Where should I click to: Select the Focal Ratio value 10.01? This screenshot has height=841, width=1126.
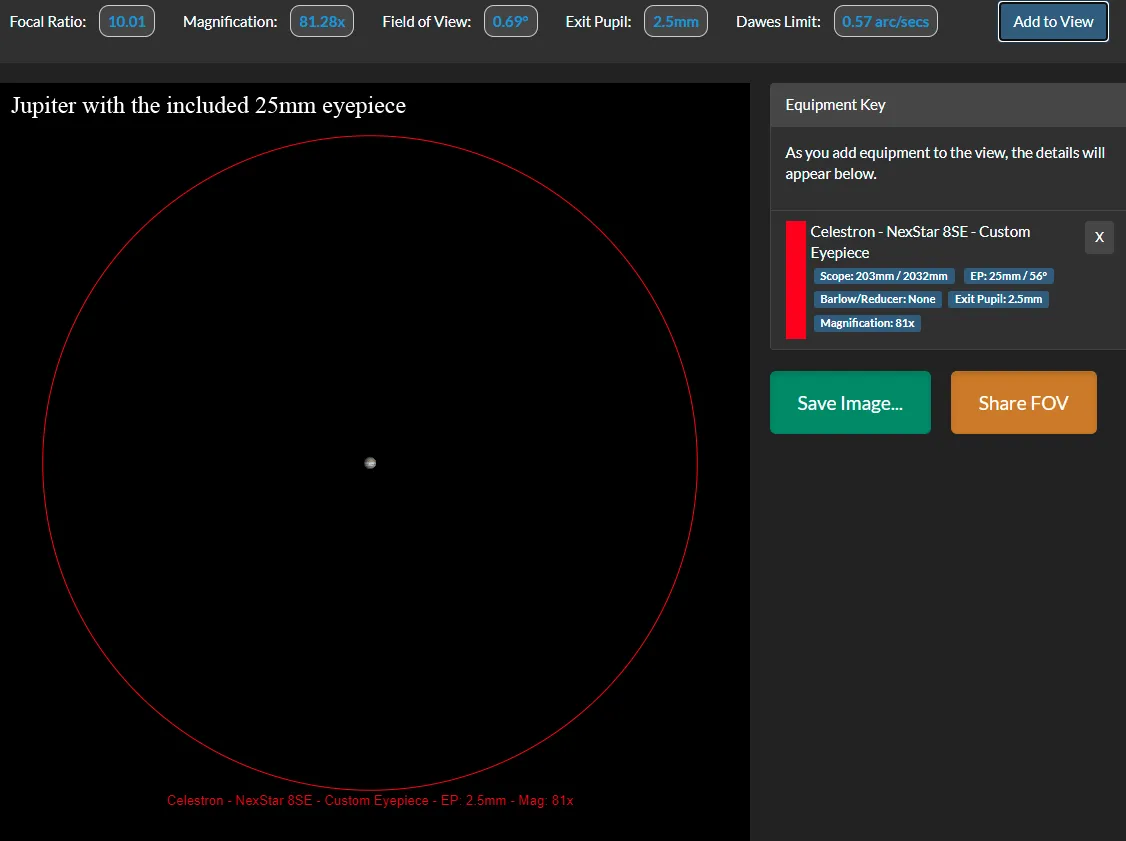126,22
